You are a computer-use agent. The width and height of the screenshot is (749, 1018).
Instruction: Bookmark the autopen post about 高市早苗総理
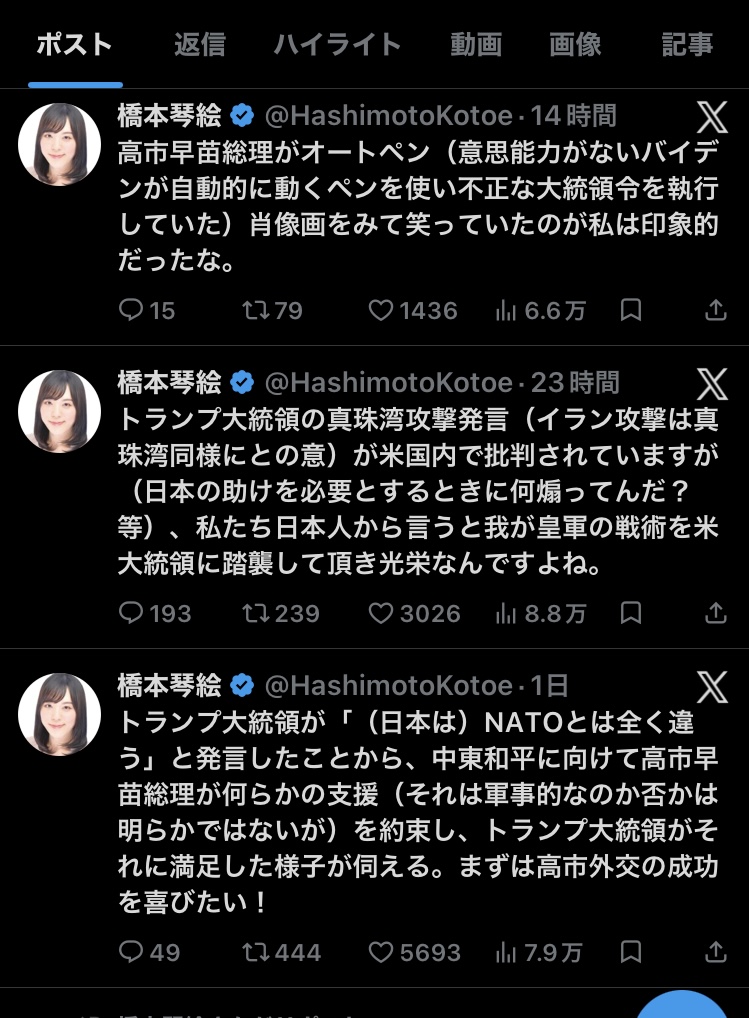[630, 311]
